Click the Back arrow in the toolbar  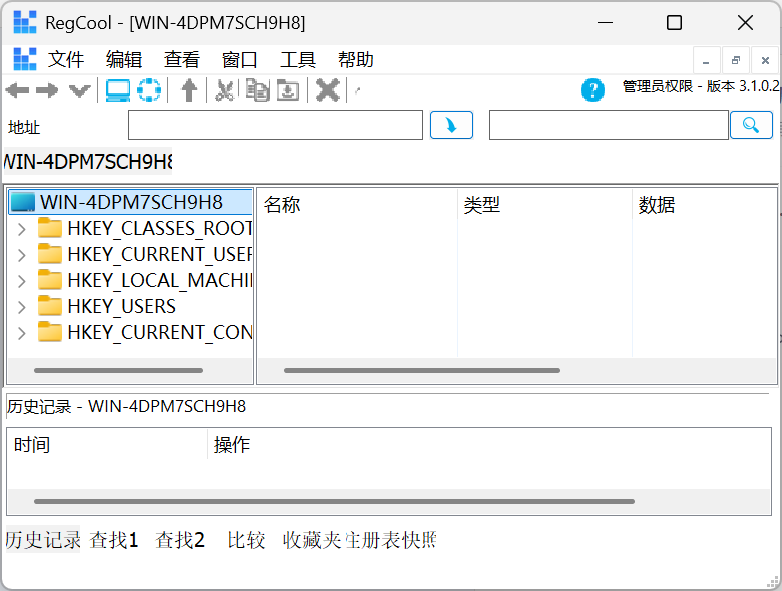point(17,91)
